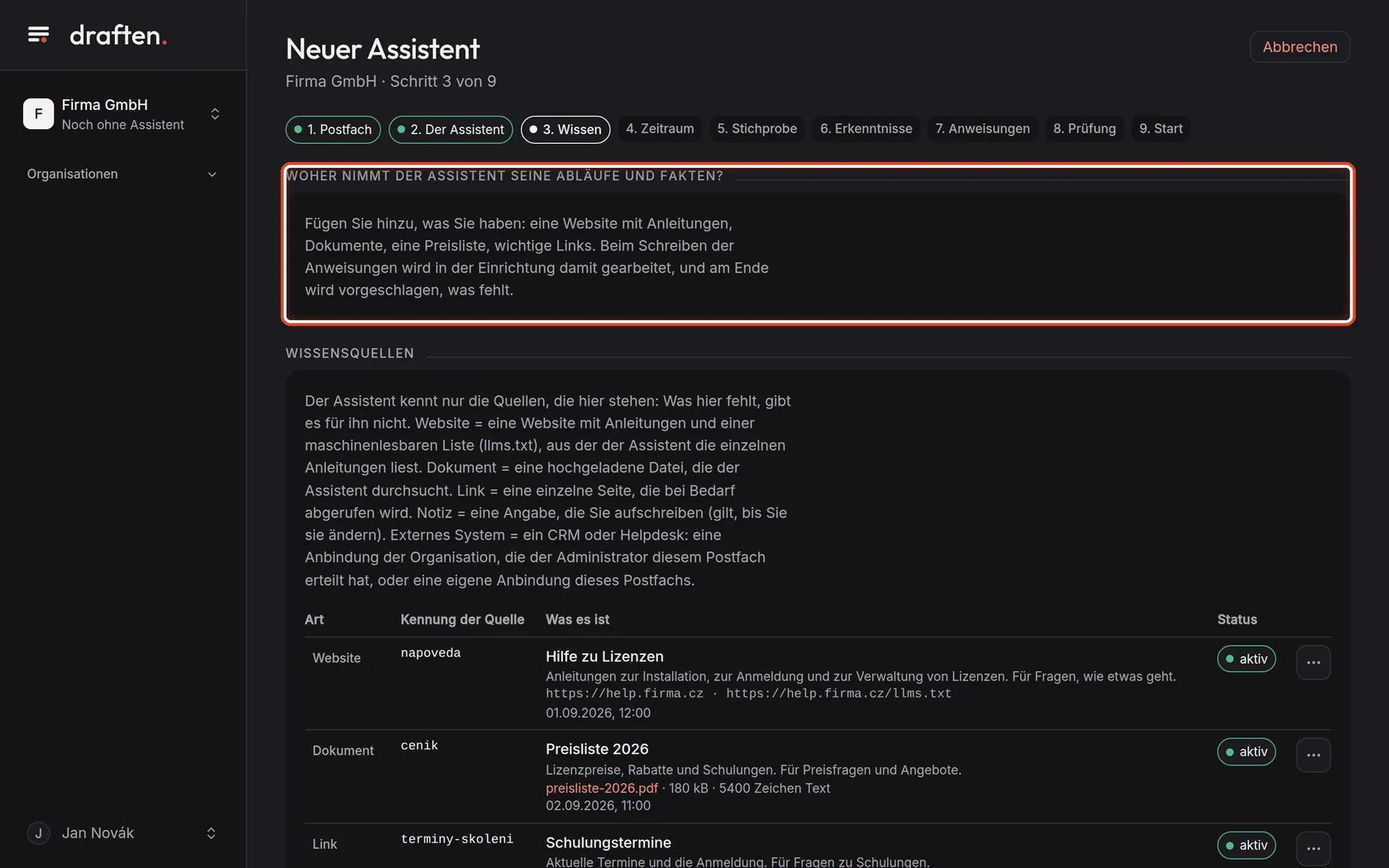The image size is (1389, 868).
Task: Click the Jan Novák avatar letter J
Action: tap(38, 833)
